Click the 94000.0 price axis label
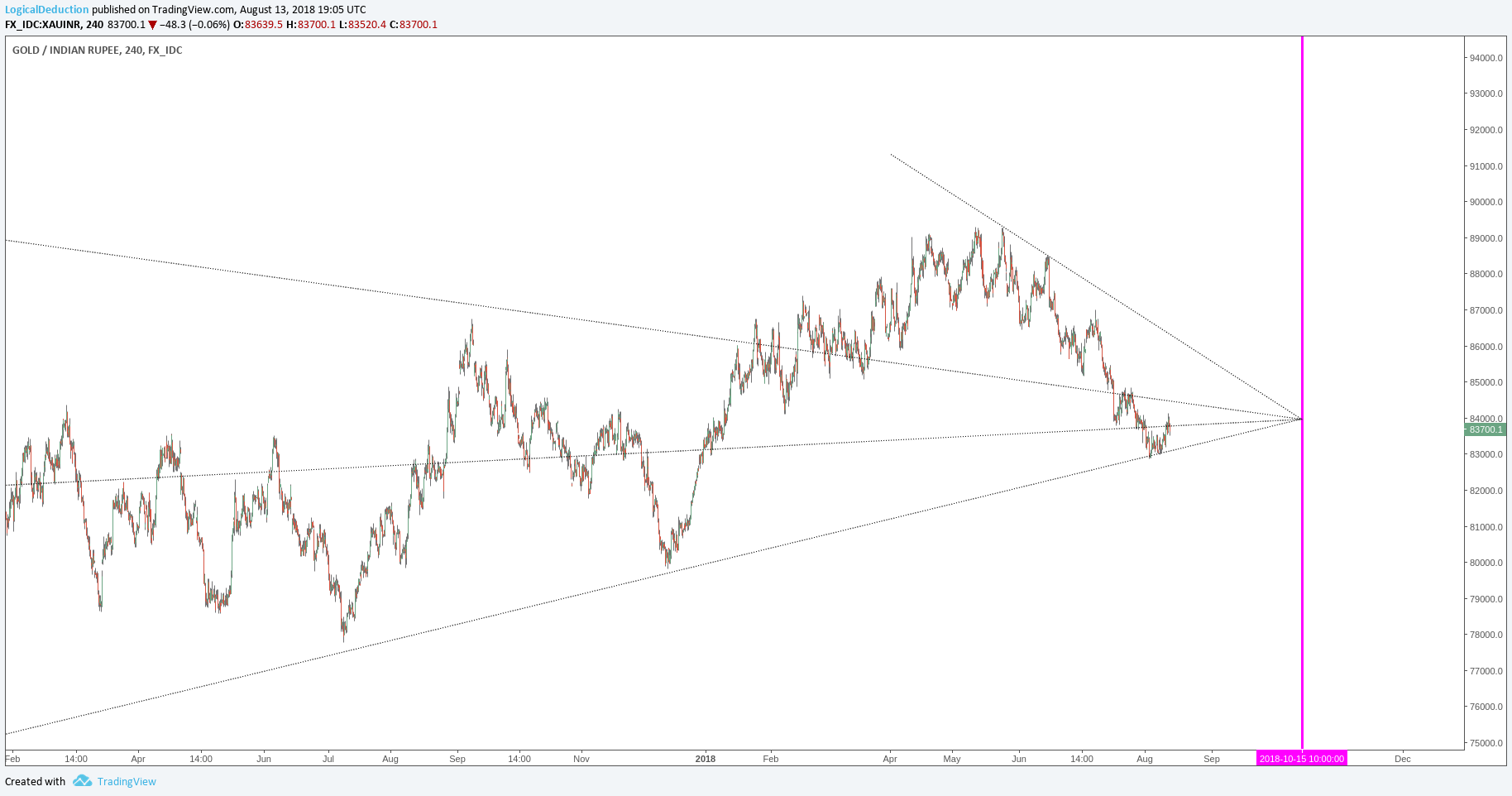 (x=1486, y=58)
